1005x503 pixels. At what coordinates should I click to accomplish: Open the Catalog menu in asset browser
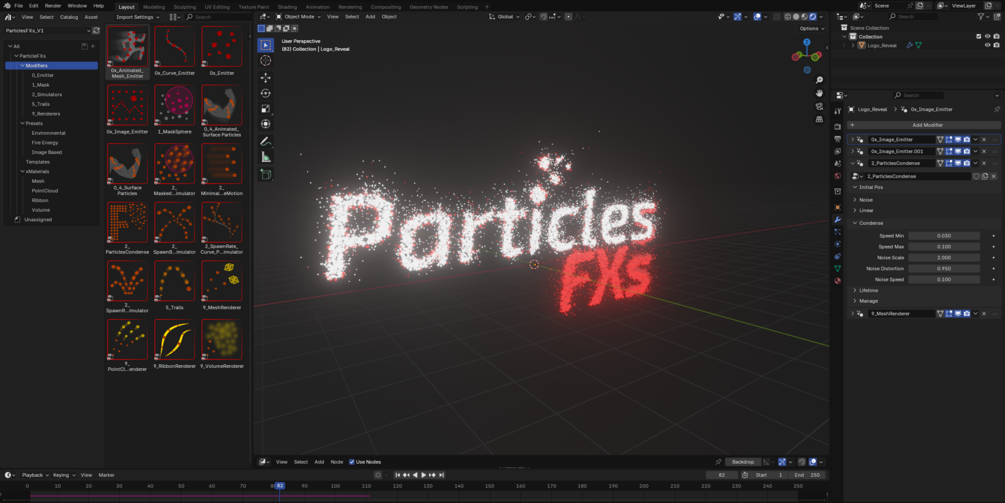[x=69, y=17]
